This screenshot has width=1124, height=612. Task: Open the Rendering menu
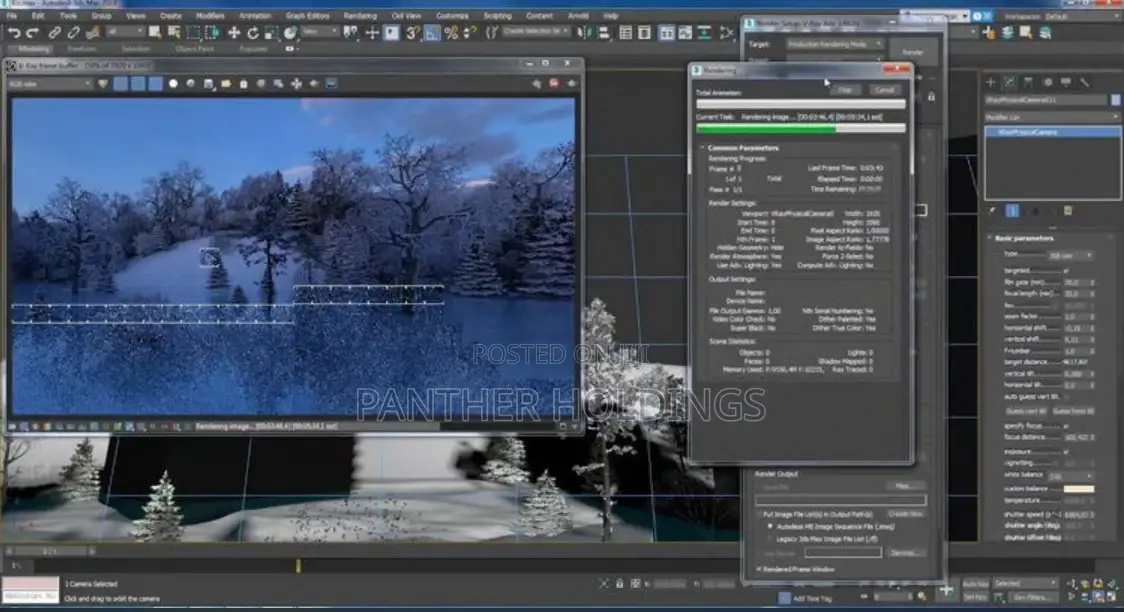[x=360, y=16]
